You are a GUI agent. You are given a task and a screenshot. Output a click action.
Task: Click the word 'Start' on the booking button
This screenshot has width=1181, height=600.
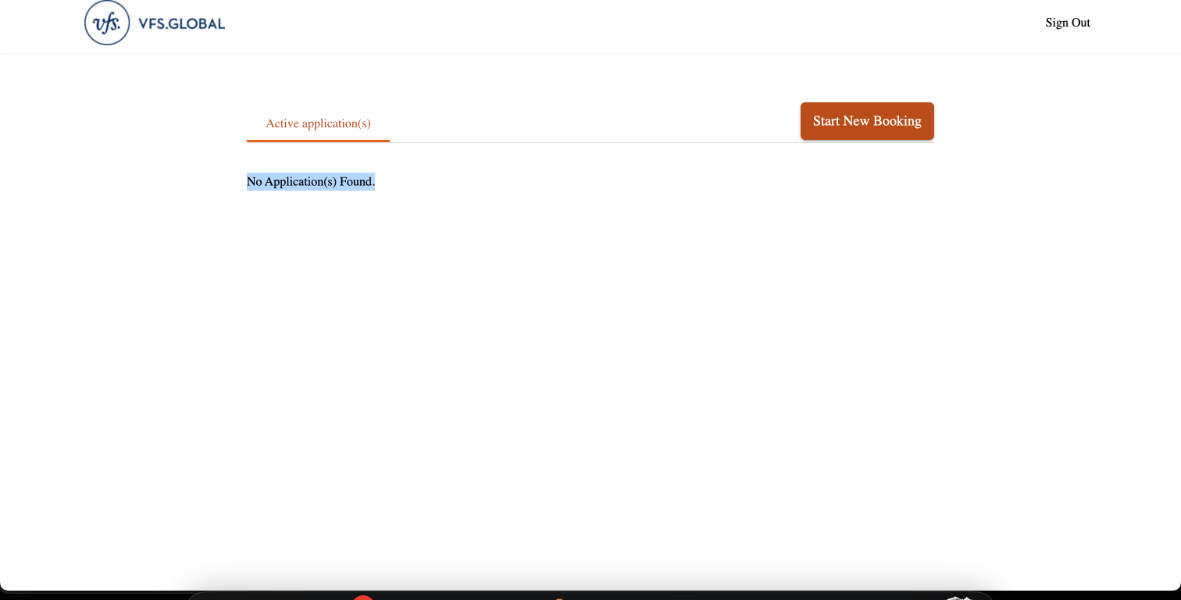coord(826,121)
